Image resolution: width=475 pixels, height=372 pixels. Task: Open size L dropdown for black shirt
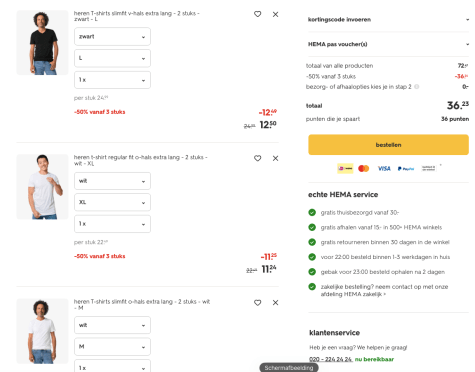[112, 58]
